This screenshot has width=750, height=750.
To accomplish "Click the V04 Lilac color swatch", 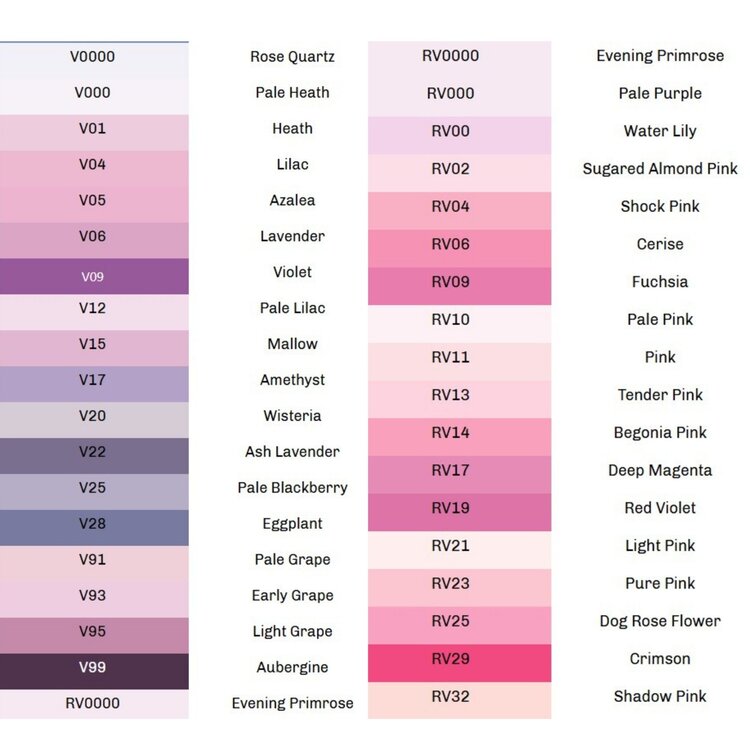I will (x=93, y=167).
